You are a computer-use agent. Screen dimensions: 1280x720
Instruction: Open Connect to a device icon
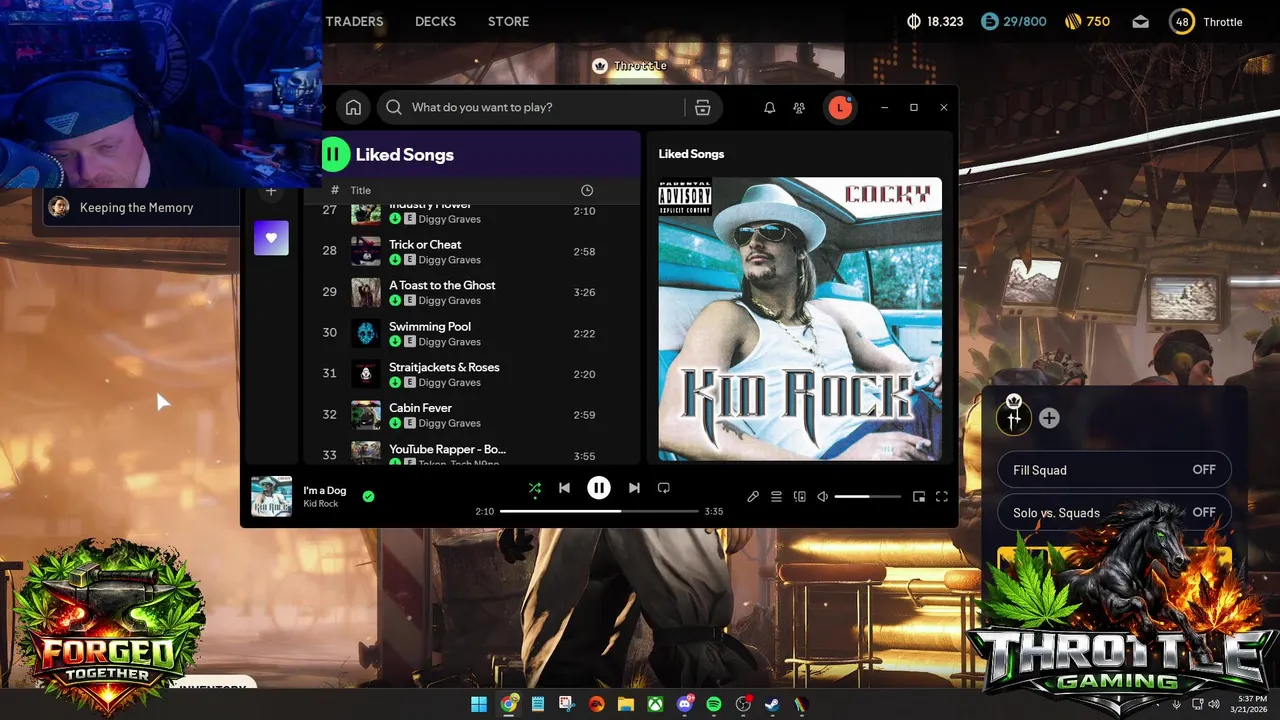(799, 496)
